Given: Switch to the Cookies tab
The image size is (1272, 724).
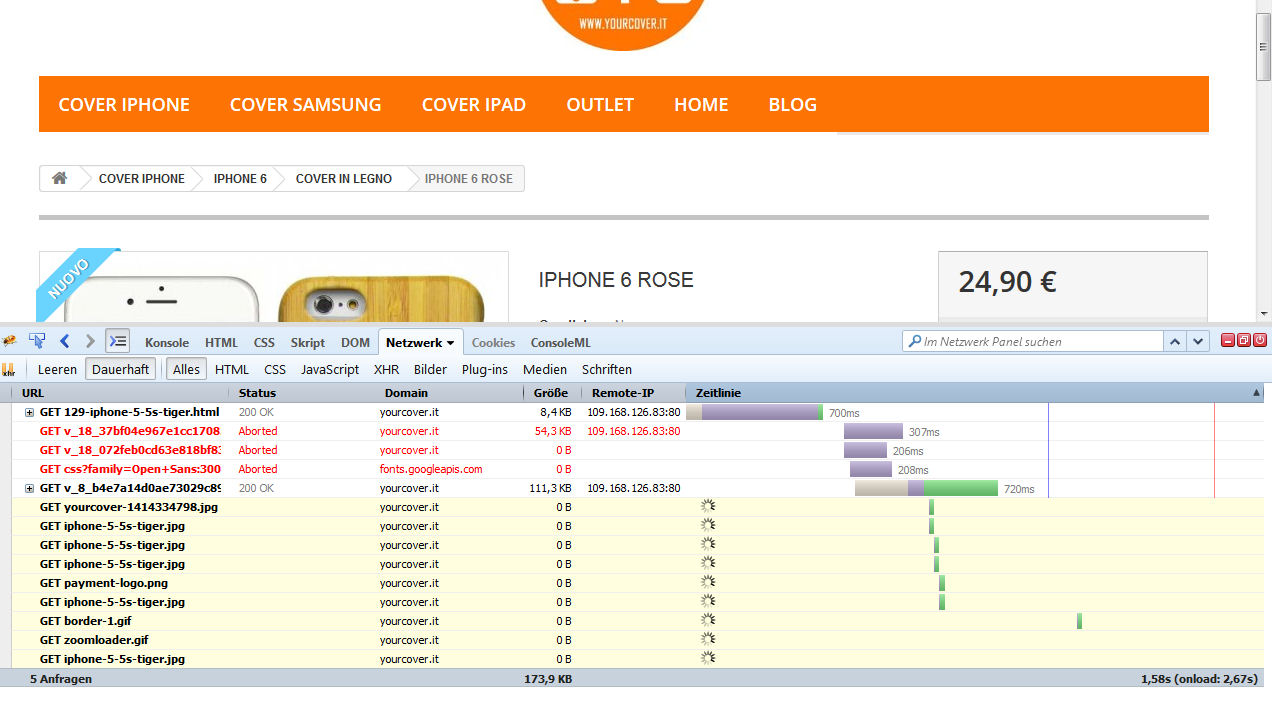Looking at the screenshot, I should coord(493,343).
